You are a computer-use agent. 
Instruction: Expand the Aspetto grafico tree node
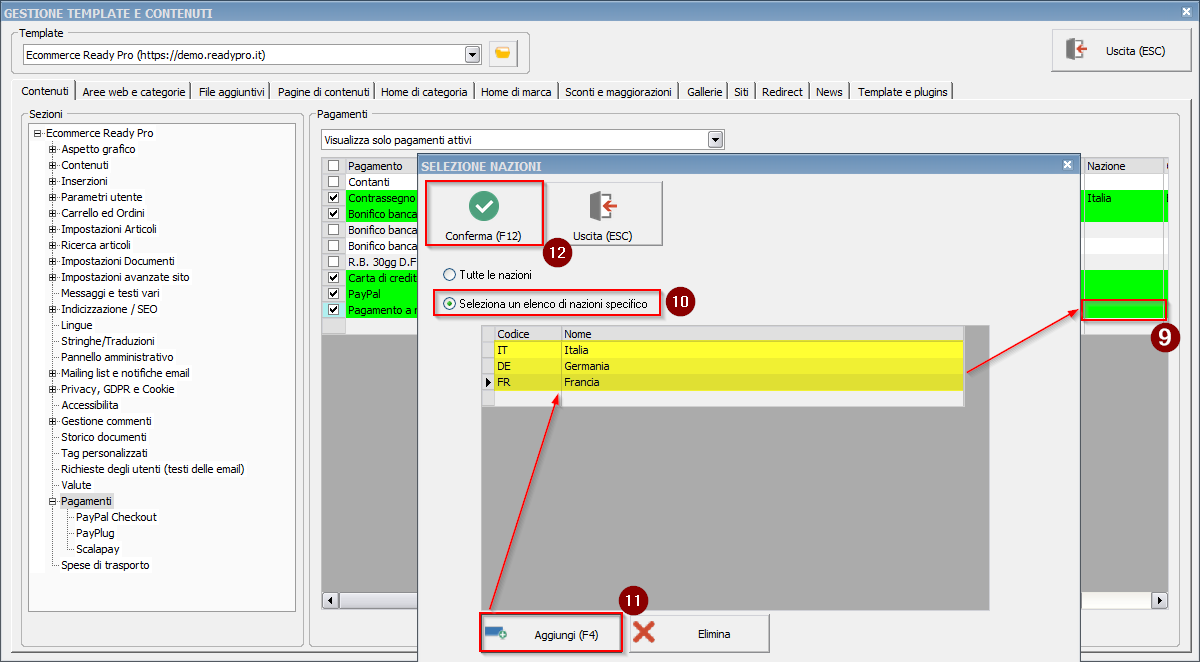53,149
